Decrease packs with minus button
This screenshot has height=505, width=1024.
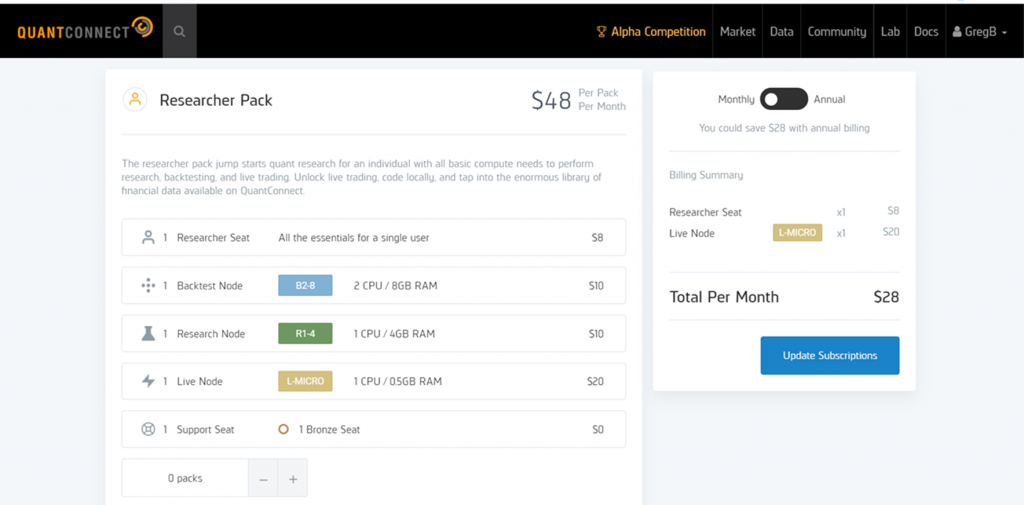(263, 478)
